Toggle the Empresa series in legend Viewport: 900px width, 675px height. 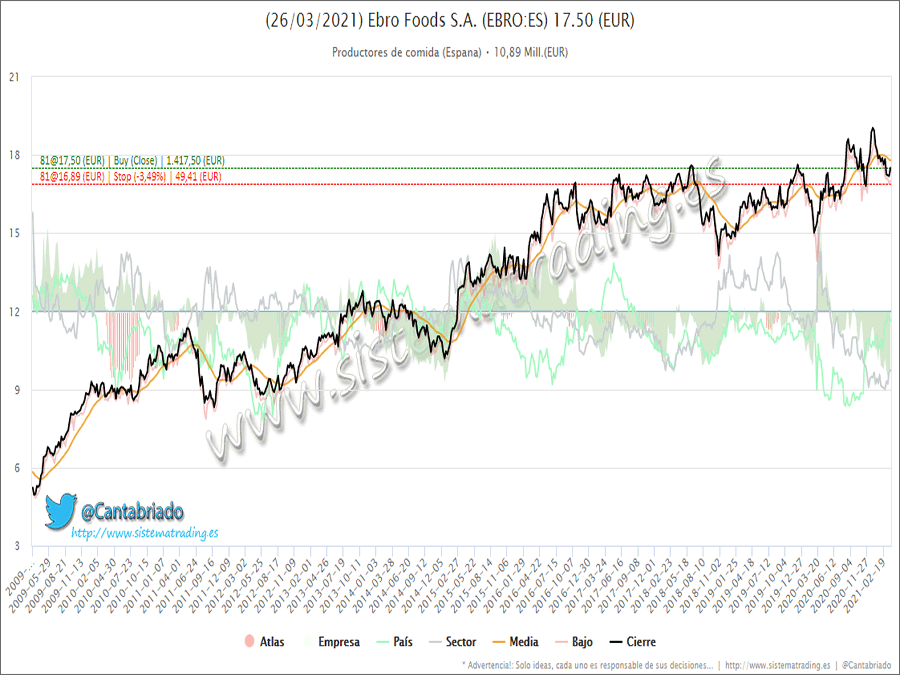[x=331, y=642]
